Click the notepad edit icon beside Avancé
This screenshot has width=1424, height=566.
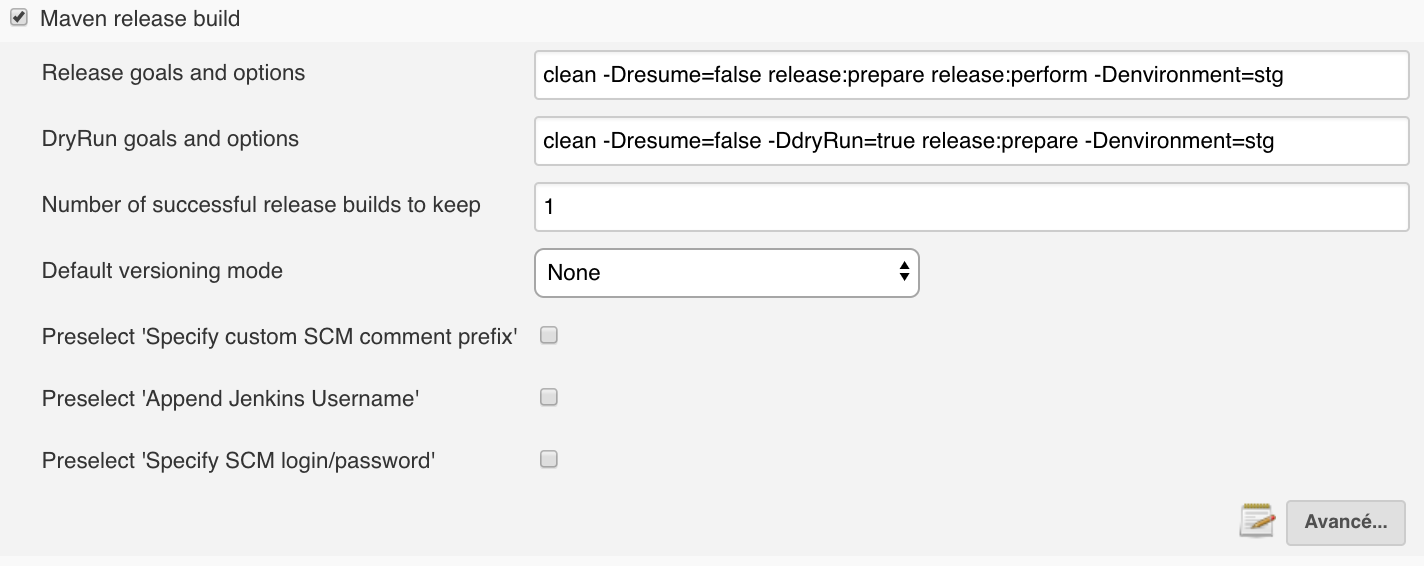click(x=1257, y=521)
